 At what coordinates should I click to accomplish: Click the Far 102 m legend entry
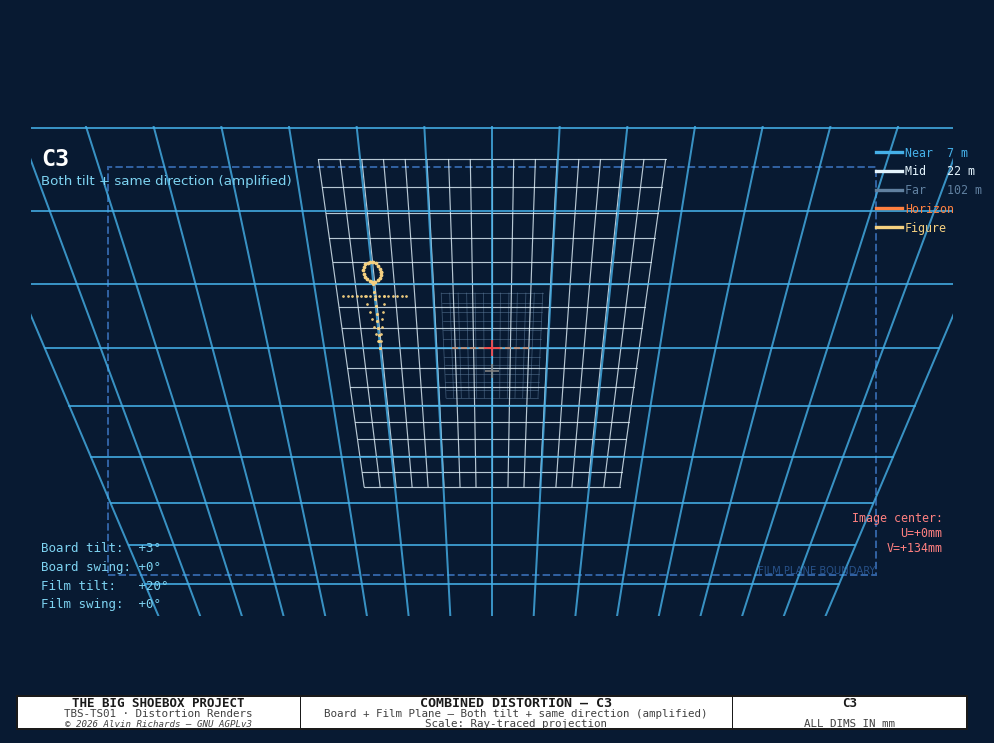pos(928,190)
